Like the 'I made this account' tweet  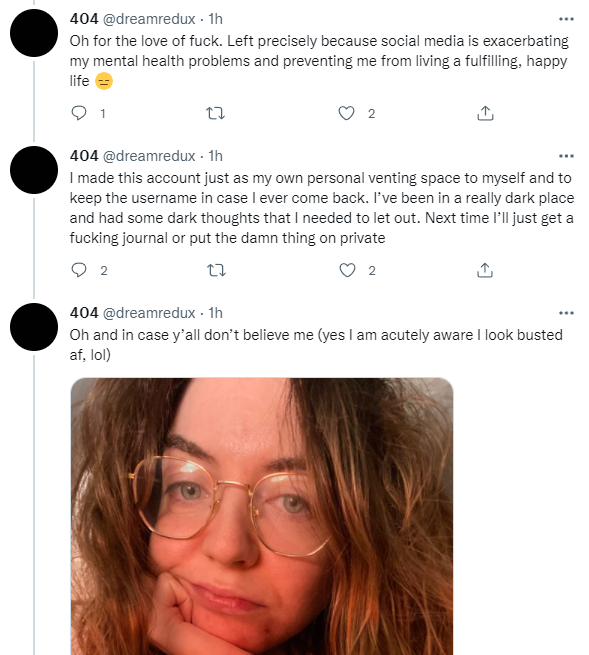pos(347,270)
